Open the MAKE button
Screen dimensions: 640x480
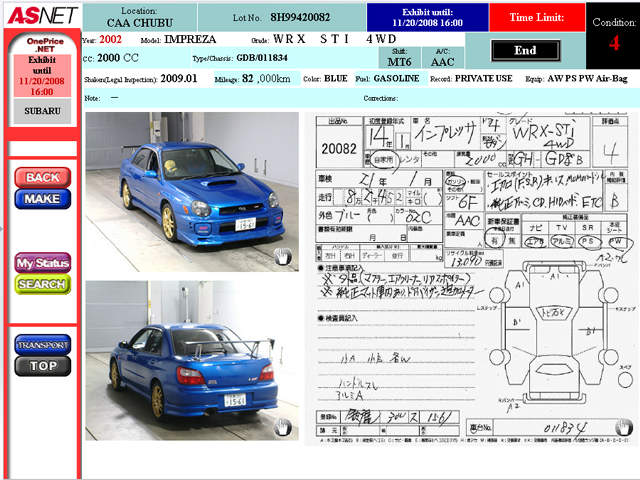point(43,199)
